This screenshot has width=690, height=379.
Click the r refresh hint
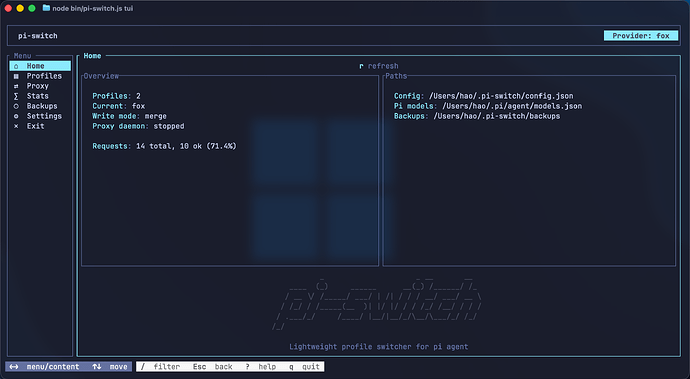point(378,66)
